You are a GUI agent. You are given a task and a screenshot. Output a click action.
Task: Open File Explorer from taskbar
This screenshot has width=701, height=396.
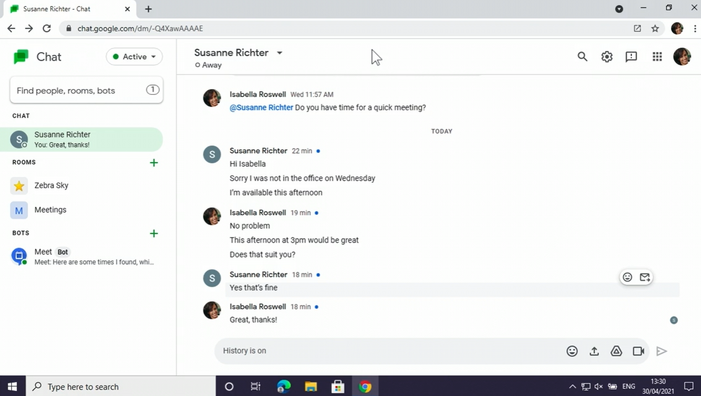click(311, 387)
